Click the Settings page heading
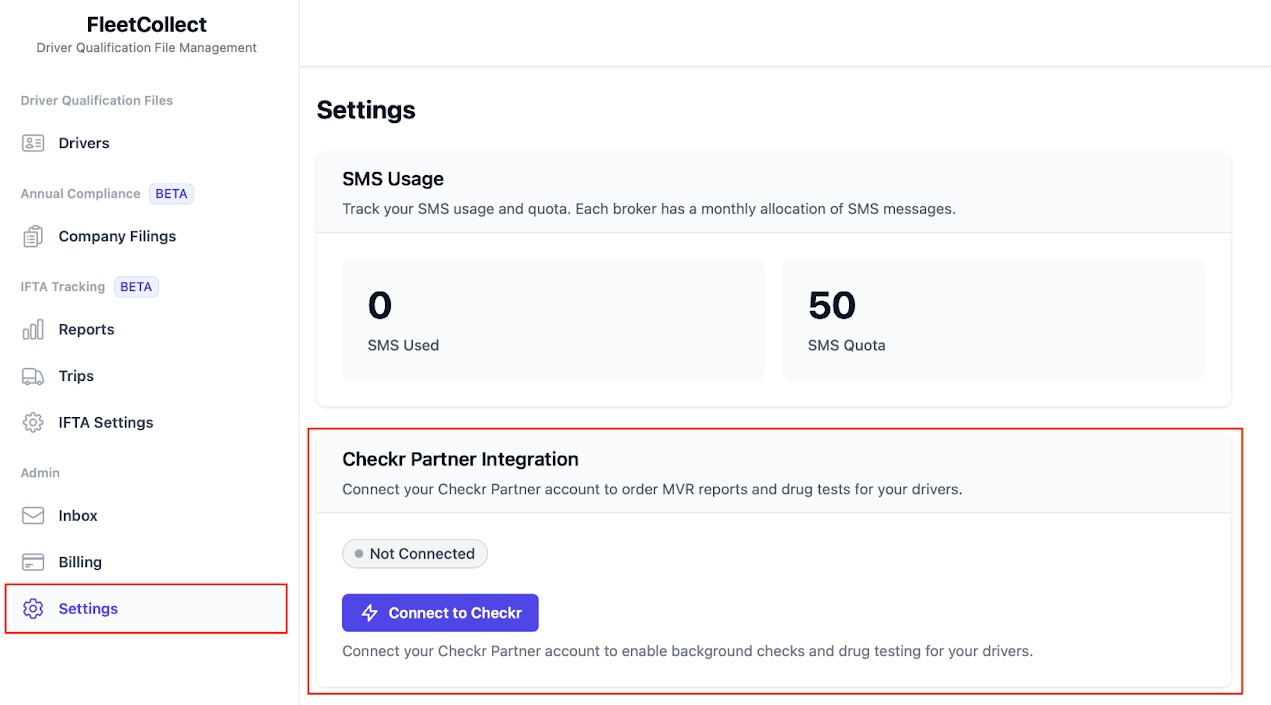The width and height of the screenshot is (1271, 705). (x=366, y=110)
